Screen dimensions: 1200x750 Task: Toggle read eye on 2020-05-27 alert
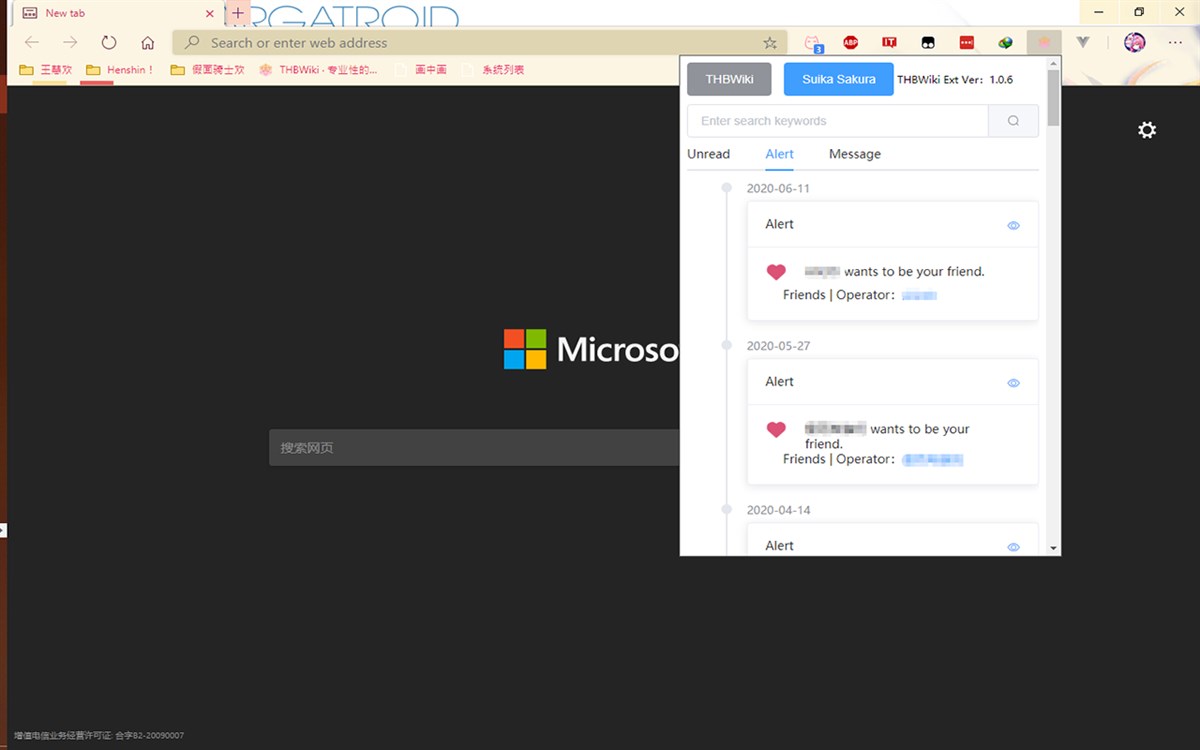1013,383
